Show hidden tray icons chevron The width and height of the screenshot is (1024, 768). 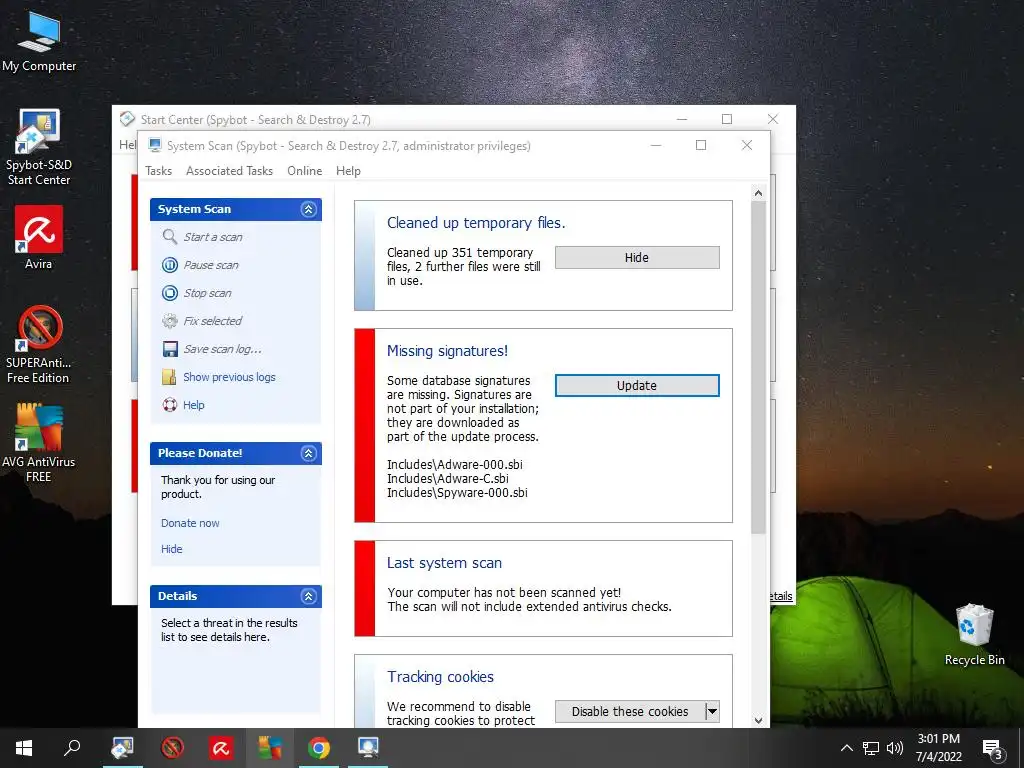tap(846, 748)
